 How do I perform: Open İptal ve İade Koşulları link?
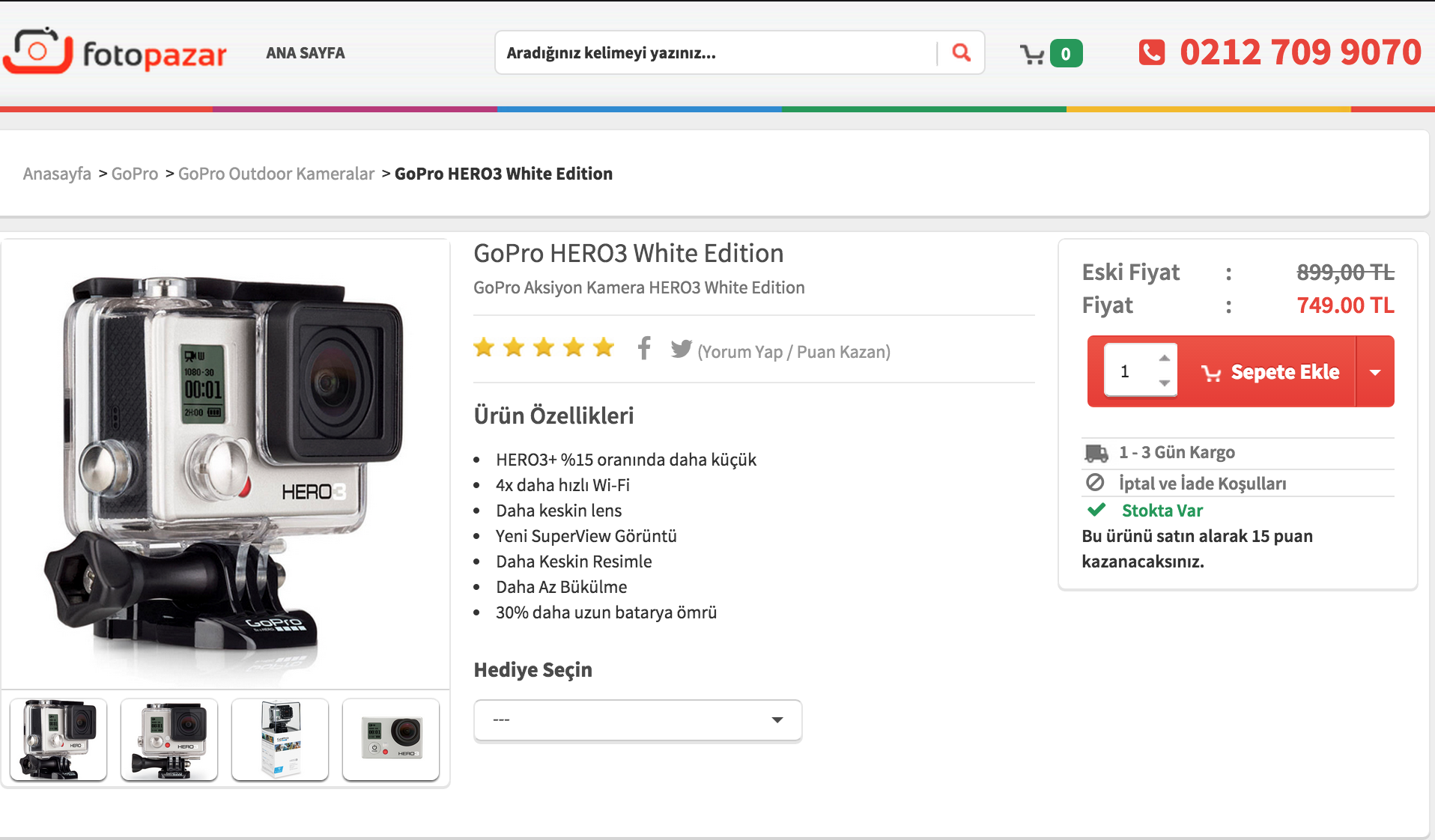[1202, 484]
